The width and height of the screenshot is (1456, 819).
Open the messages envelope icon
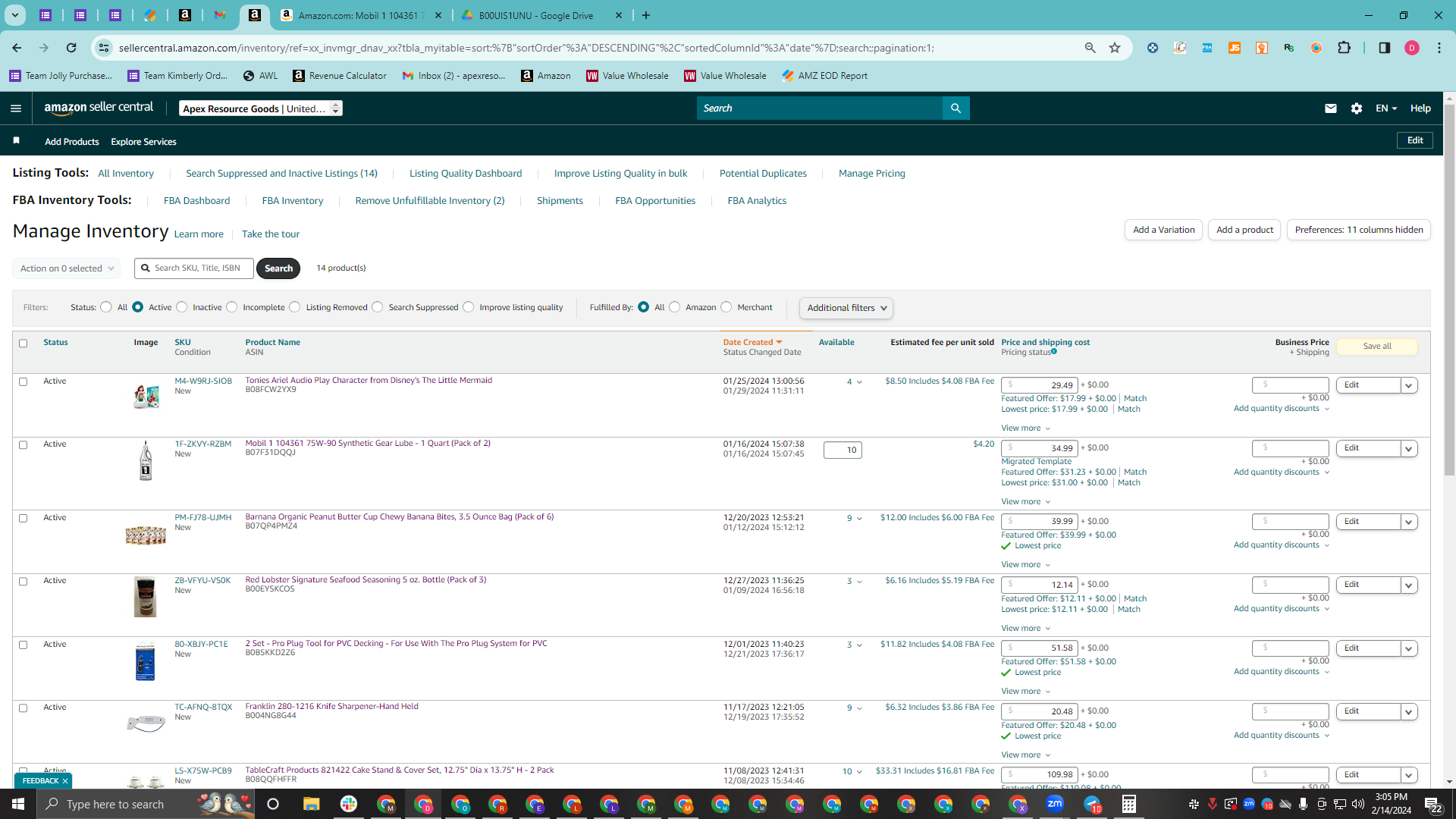coord(1330,108)
